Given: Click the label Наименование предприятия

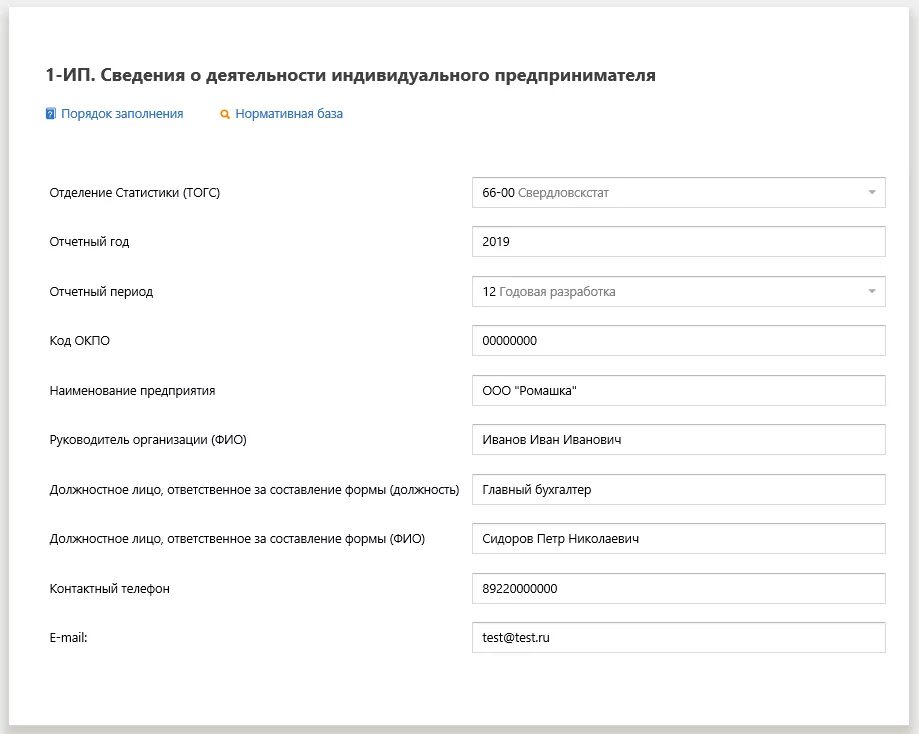Looking at the screenshot, I should [x=132, y=390].
